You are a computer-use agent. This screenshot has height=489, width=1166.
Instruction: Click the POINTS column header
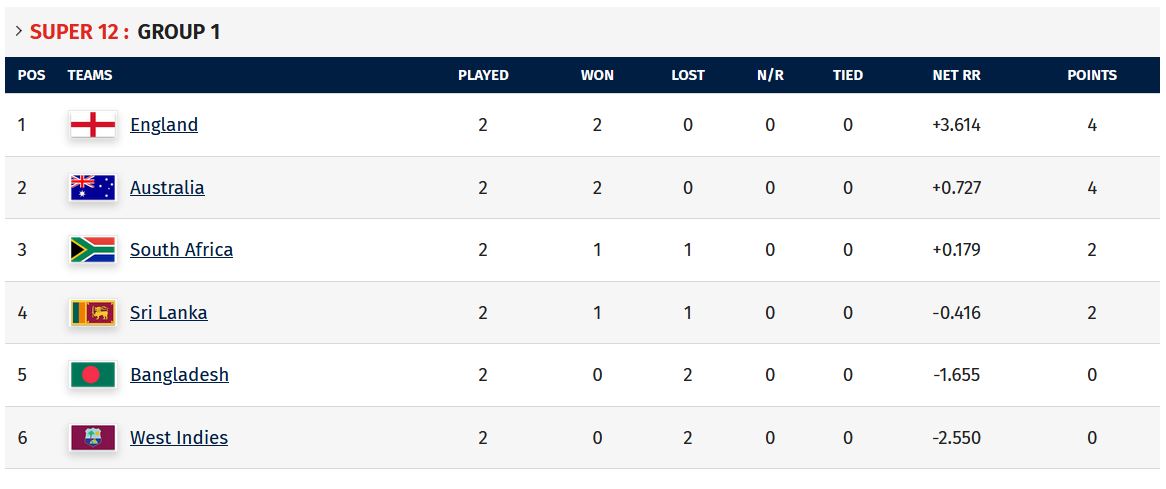click(x=1092, y=75)
